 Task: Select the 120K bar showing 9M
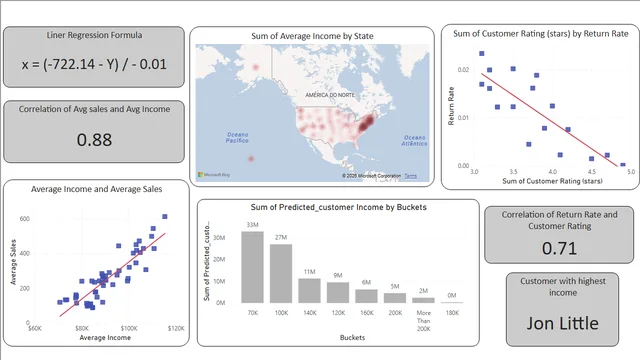coord(338,293)
